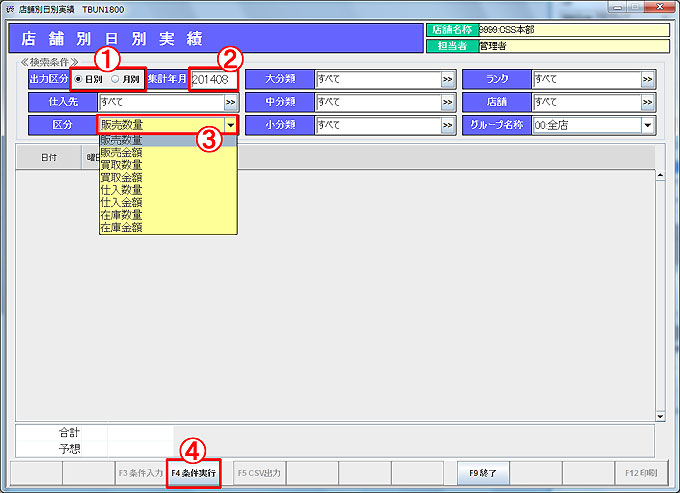
Task: Choose 在庫金額 from the dropdown list
Action: (168, 227)
